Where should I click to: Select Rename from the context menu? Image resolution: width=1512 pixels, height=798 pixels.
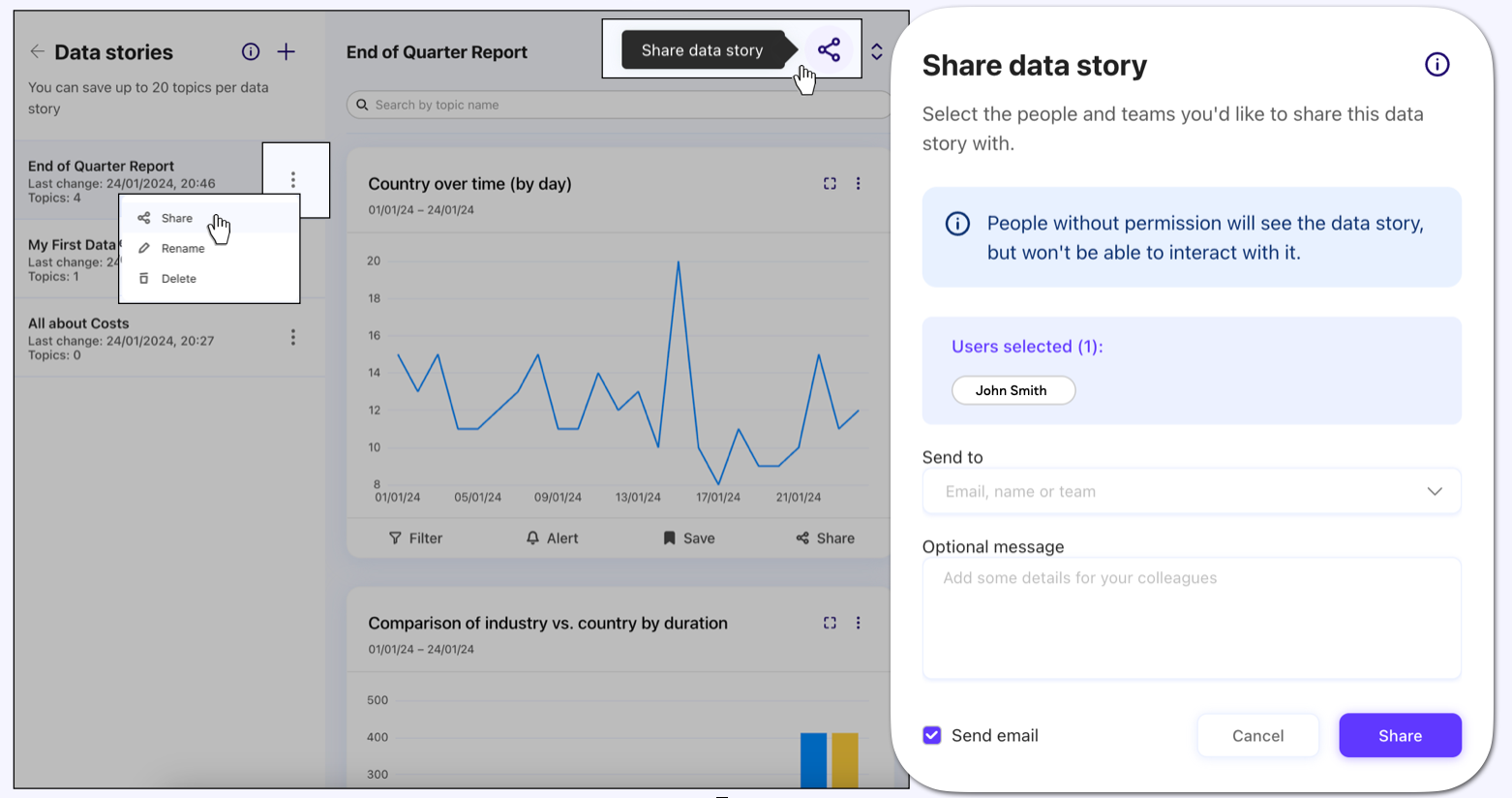[x=182, y=249]
